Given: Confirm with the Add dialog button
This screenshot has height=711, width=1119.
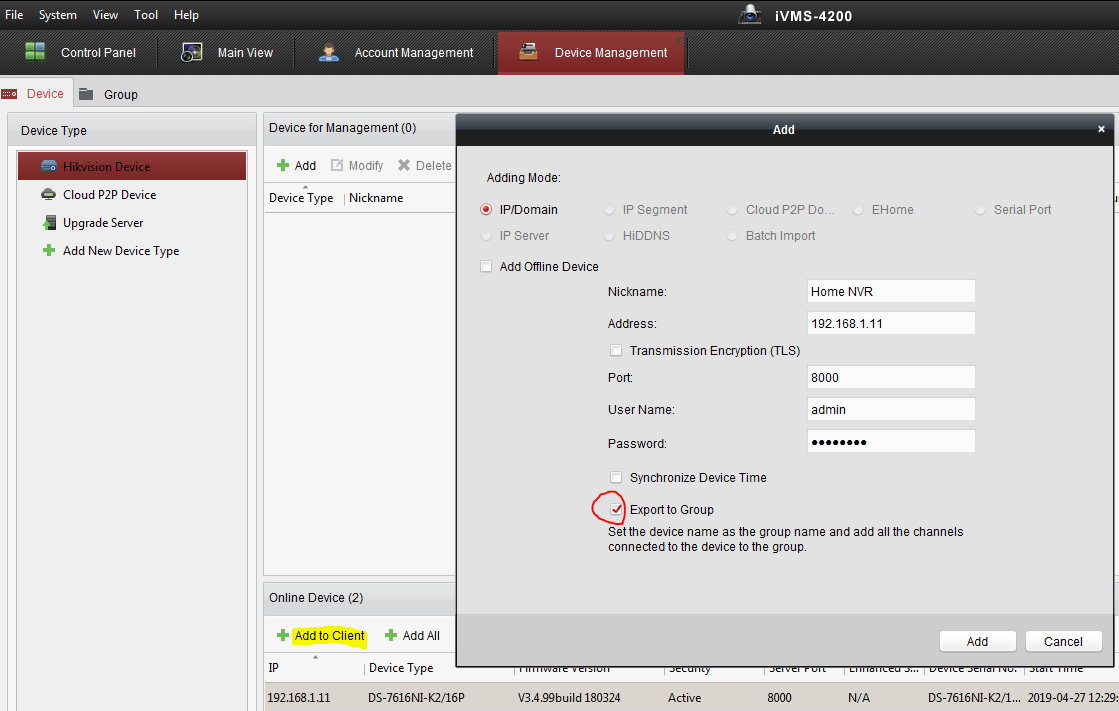Looking at the screenshot, I should (x=977, y=642).
